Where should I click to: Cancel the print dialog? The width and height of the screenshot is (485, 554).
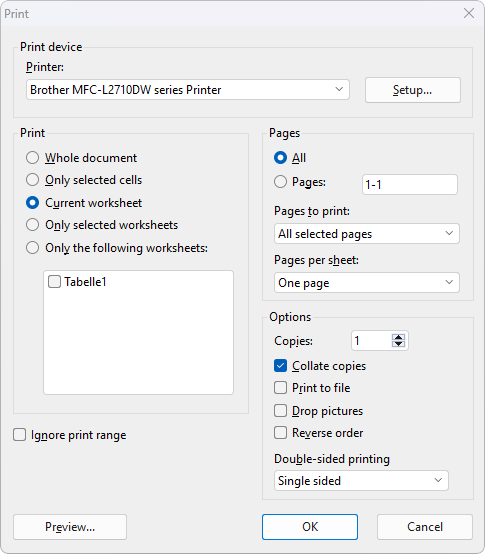coord(425,527)
